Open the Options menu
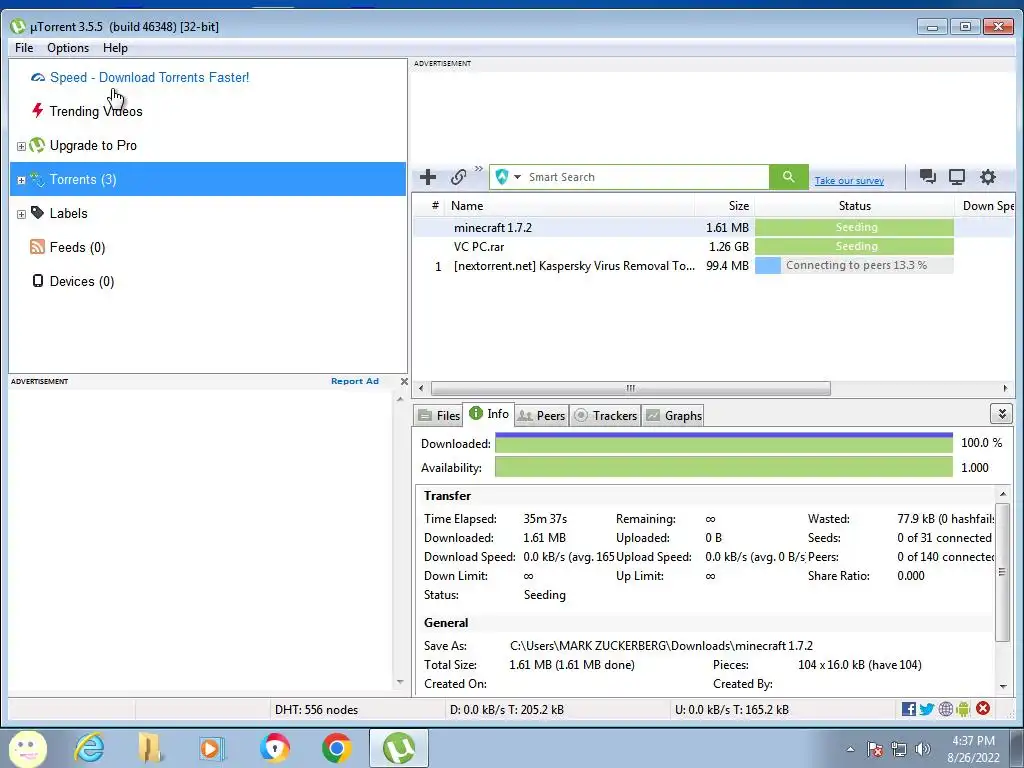This screenshot has width=1024, height=768. 68,48
